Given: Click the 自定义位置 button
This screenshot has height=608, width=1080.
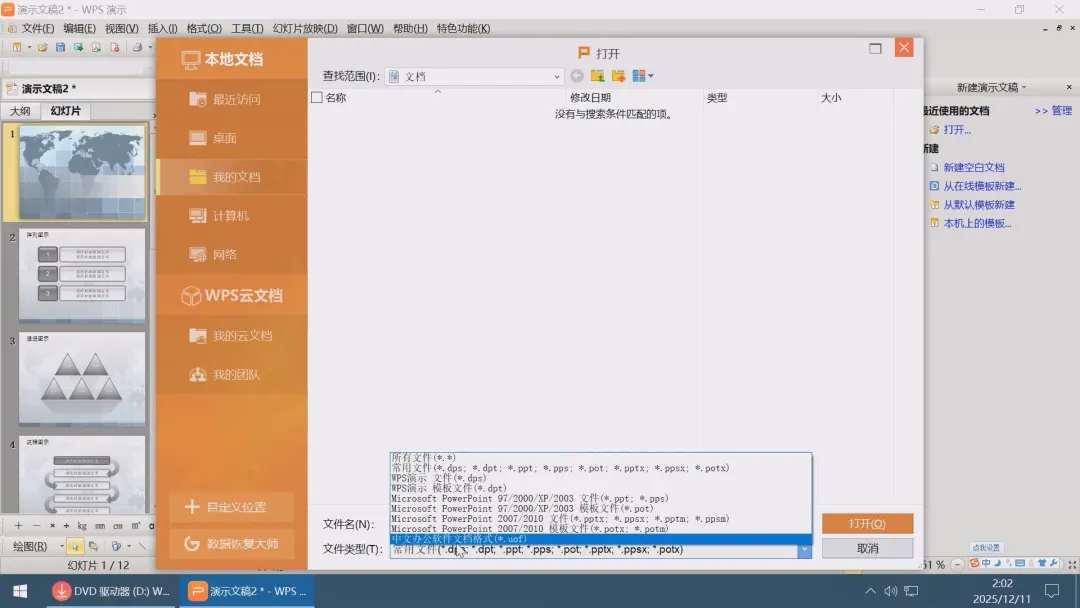Looking at the screenshot, I should point(231,507).
